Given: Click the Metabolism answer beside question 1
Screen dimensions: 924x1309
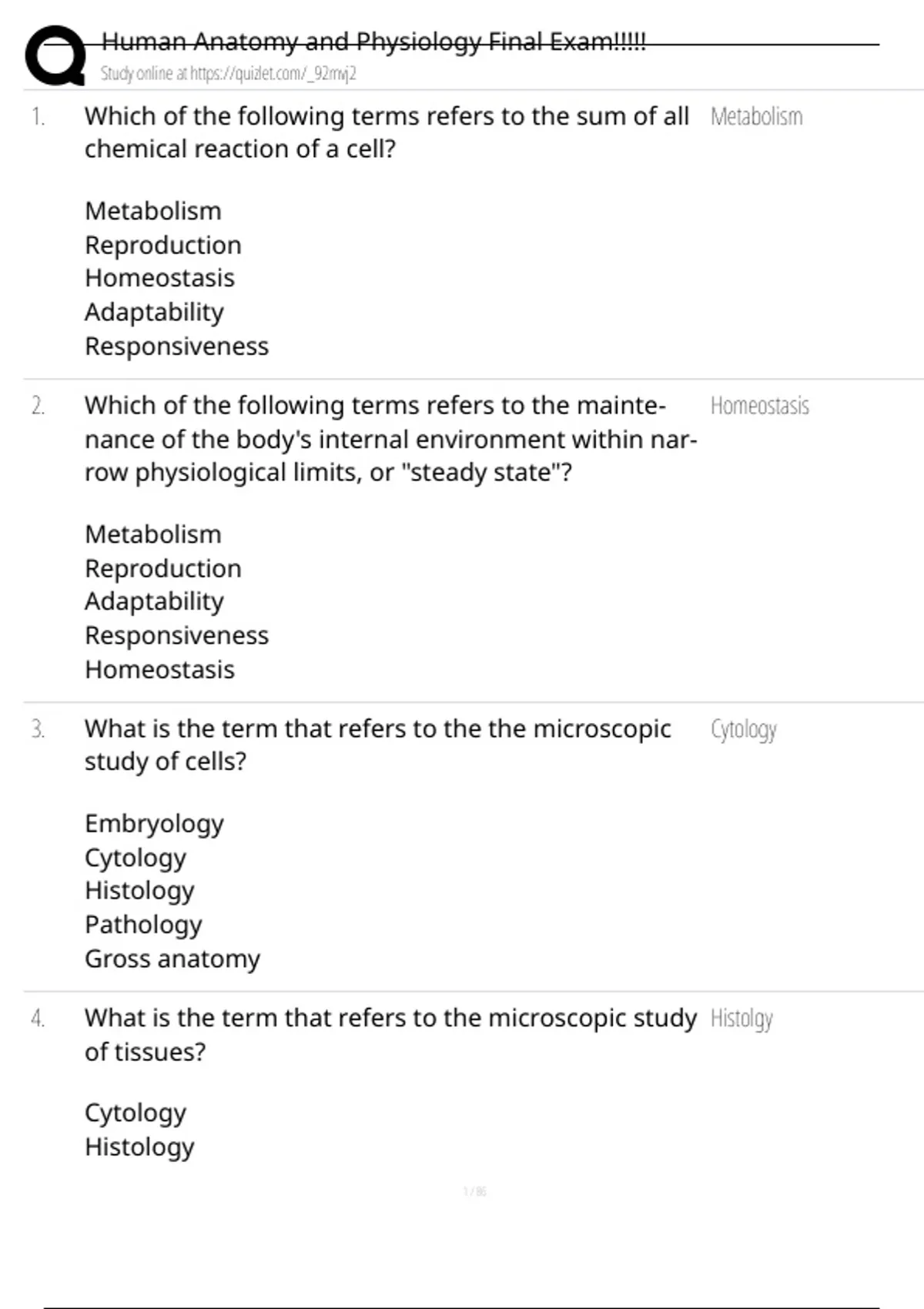Looking at the screenshot, I should [756, 117].
